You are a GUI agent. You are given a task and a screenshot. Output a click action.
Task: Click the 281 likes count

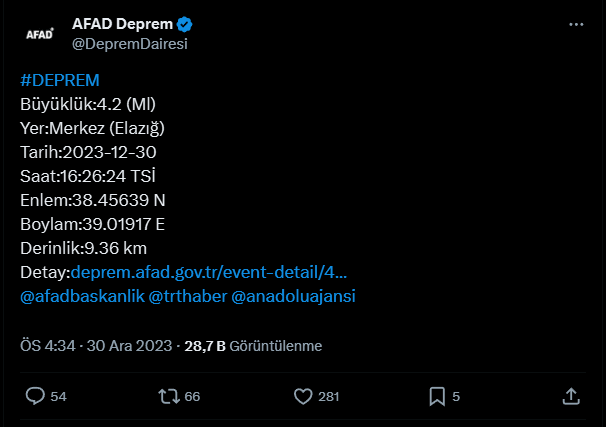(x=329, y=396)
